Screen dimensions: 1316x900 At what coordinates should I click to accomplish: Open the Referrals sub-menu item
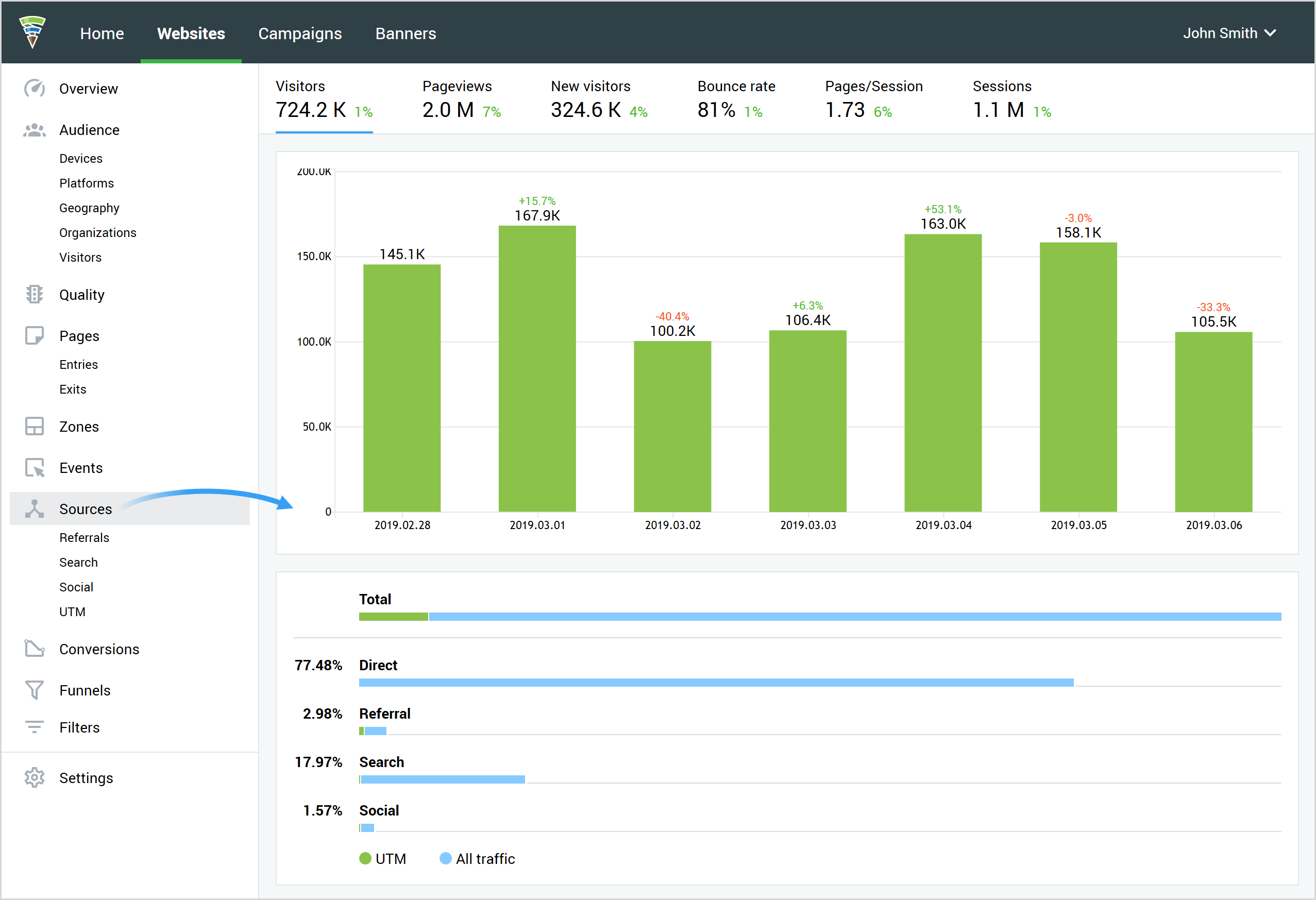pyautogui.click(x=84, y=537)
